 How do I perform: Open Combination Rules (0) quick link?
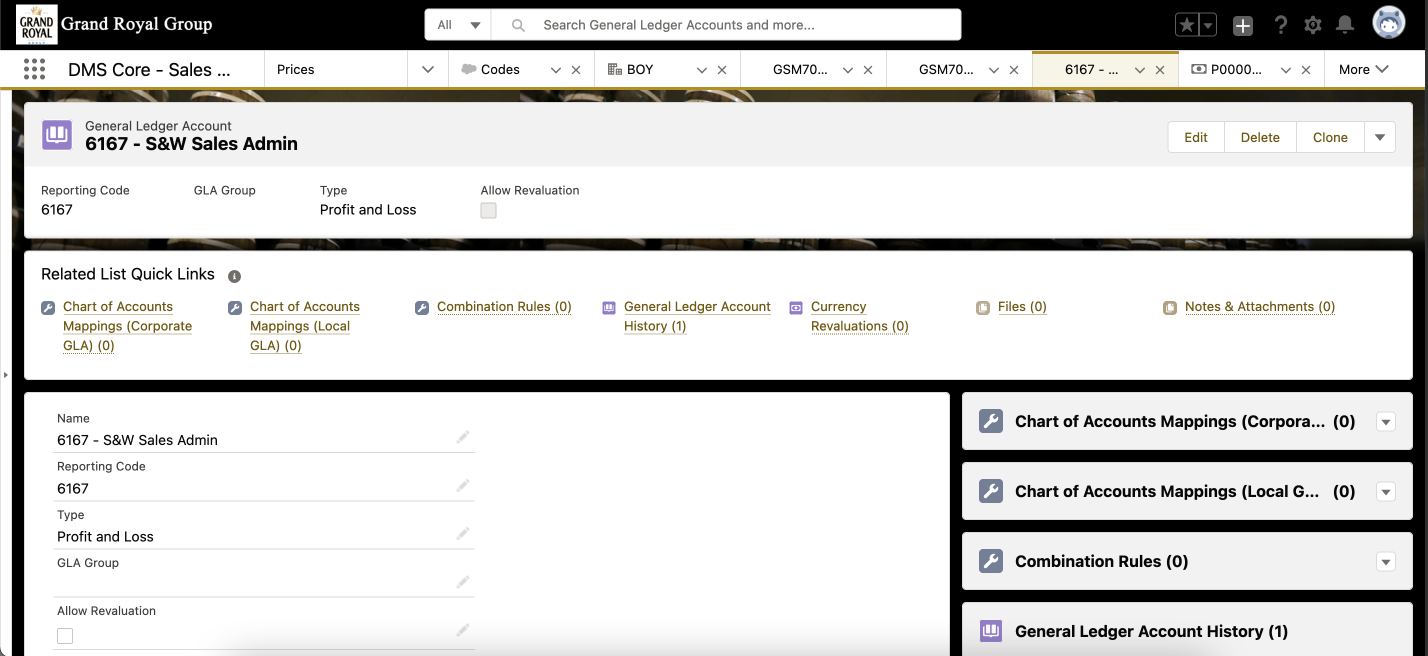[504, 307]
